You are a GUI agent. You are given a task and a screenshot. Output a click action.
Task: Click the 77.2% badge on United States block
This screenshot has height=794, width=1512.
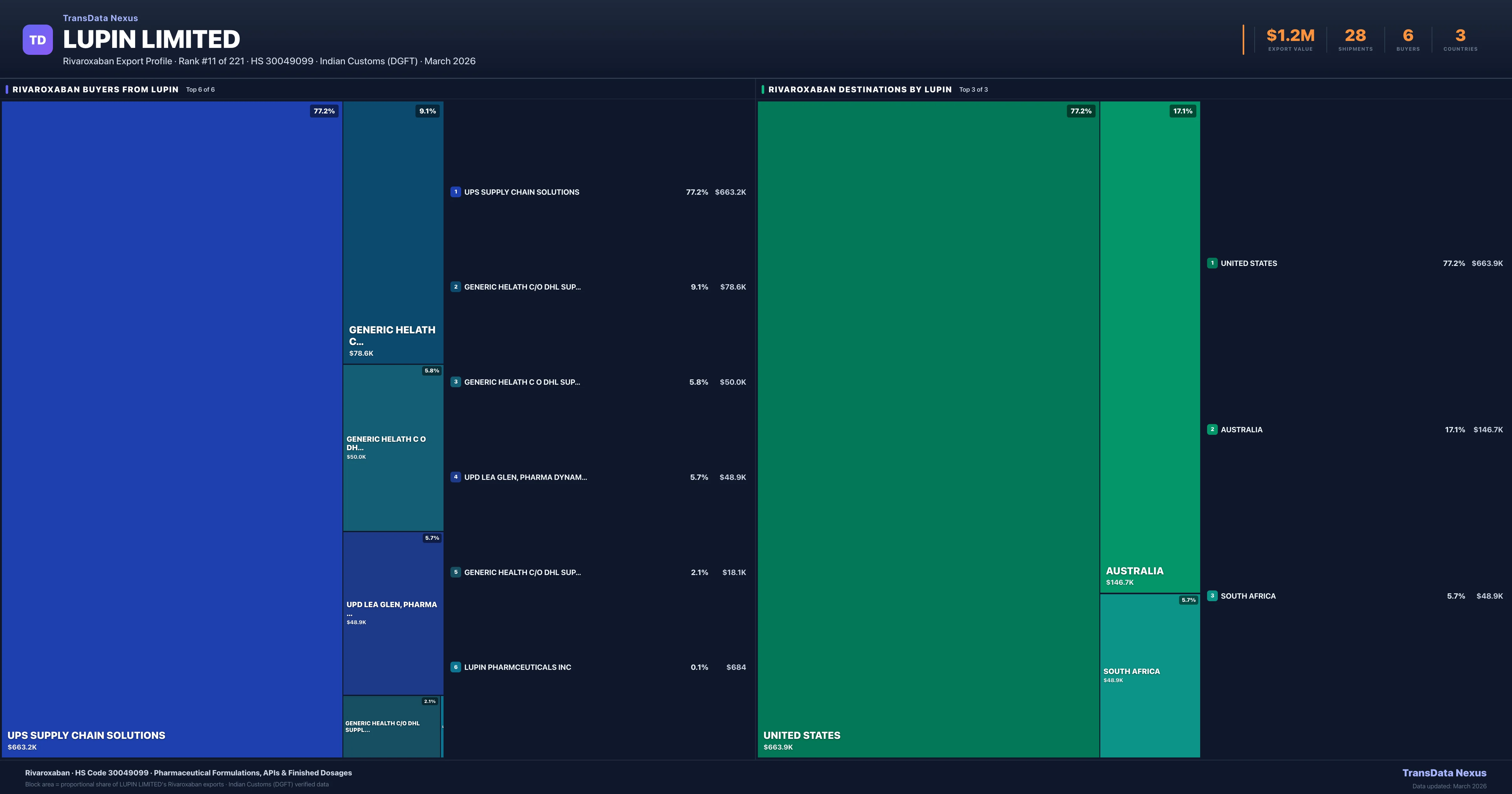(x=1080, y=111)
